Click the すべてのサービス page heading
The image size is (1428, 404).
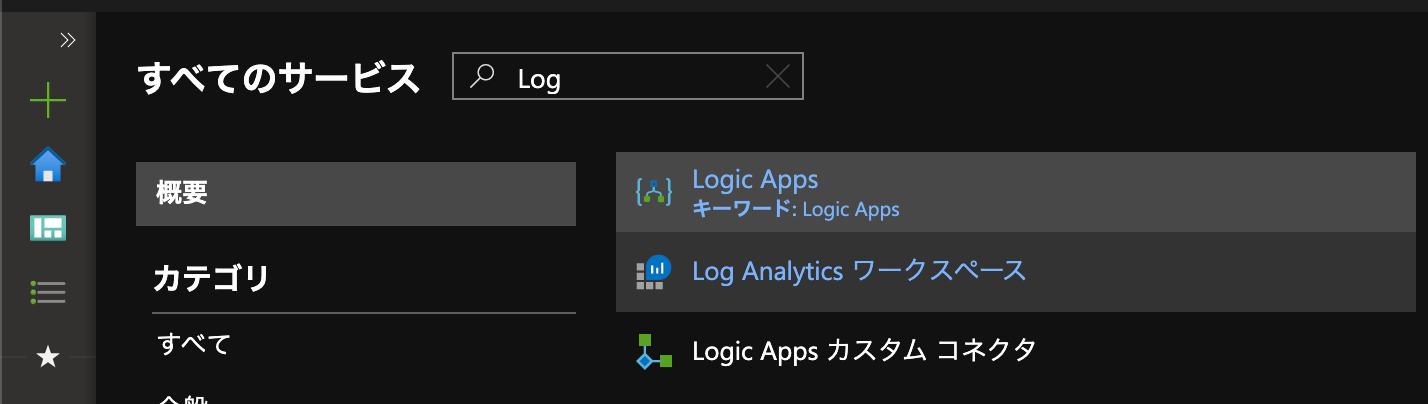[278, 78]
